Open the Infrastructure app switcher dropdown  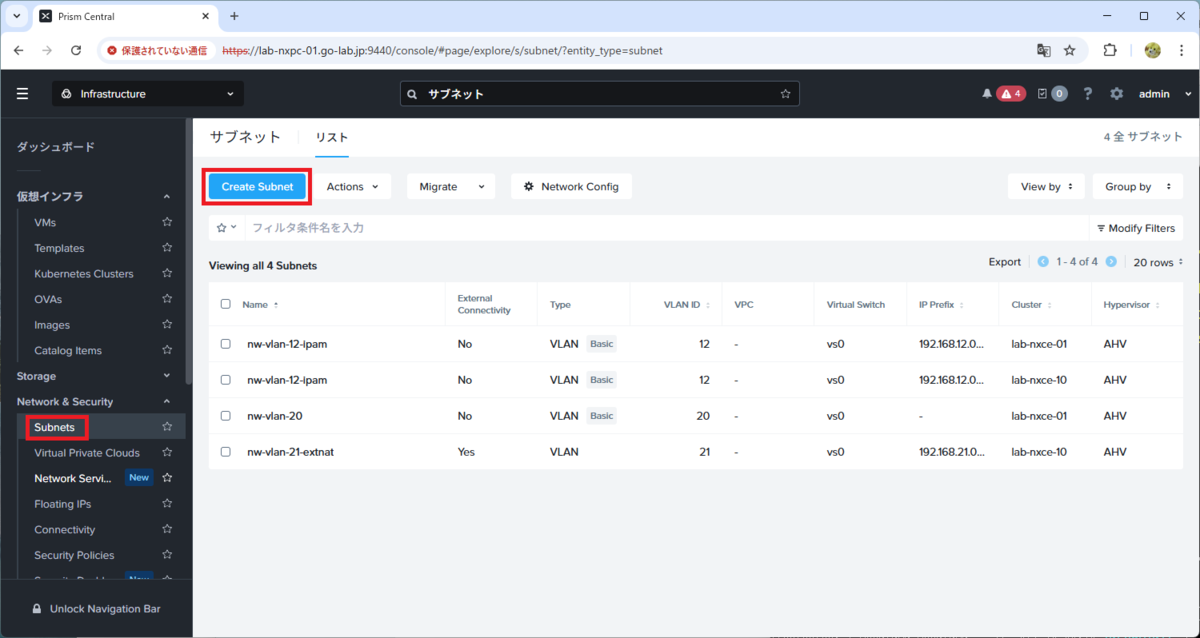click(148, 94)
